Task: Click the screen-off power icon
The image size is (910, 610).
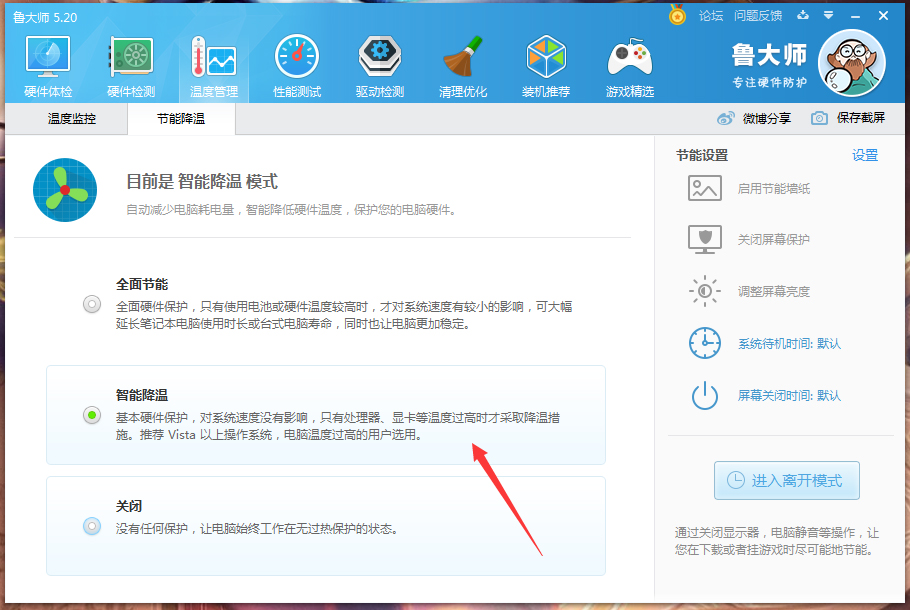Action: click(x=705, y=395)
